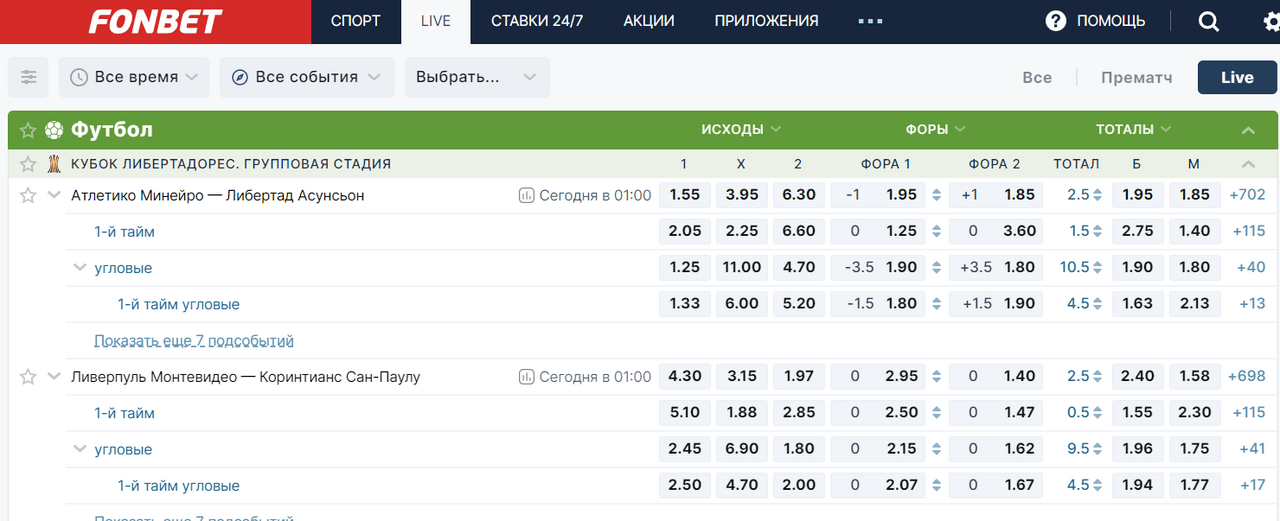The height and width of the screenshot is (521, 1280).
Task: Select the Прематч filter button
Action: [x=1136, y=77]
